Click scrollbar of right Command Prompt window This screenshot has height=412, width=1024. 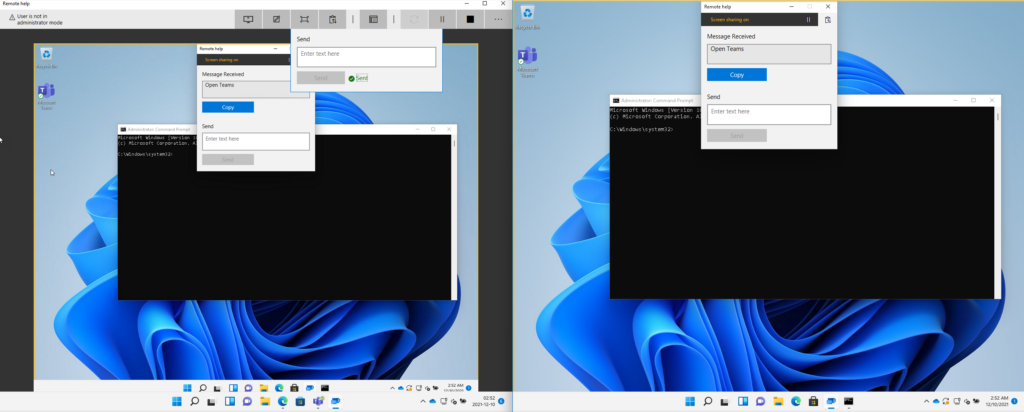[997, 202]
